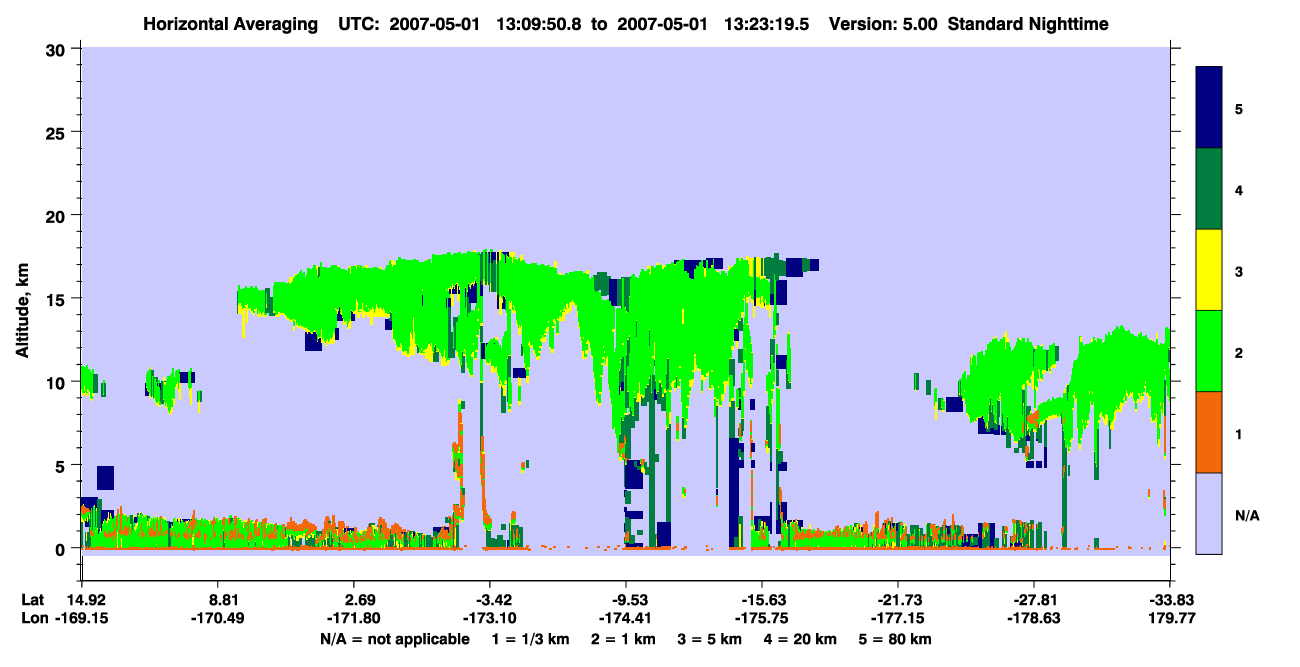Click legend note '3 = 5 km'
This screenshot has height=667, width=1300.
pyautogui.click(x=711, y=639)
